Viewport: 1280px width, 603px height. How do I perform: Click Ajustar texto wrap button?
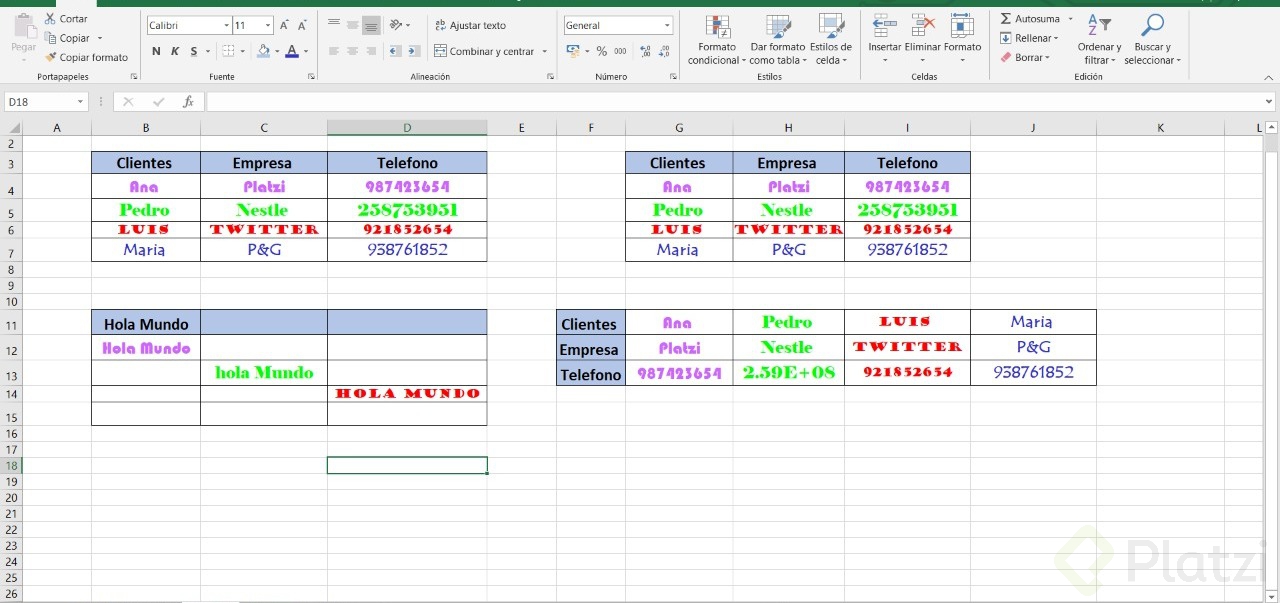[x=470, y=25]
